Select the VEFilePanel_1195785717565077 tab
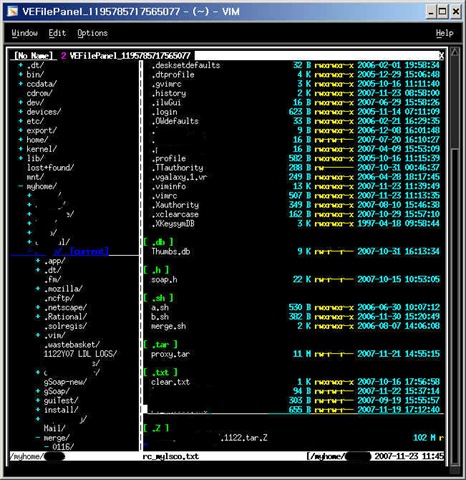 click(130, 56)
